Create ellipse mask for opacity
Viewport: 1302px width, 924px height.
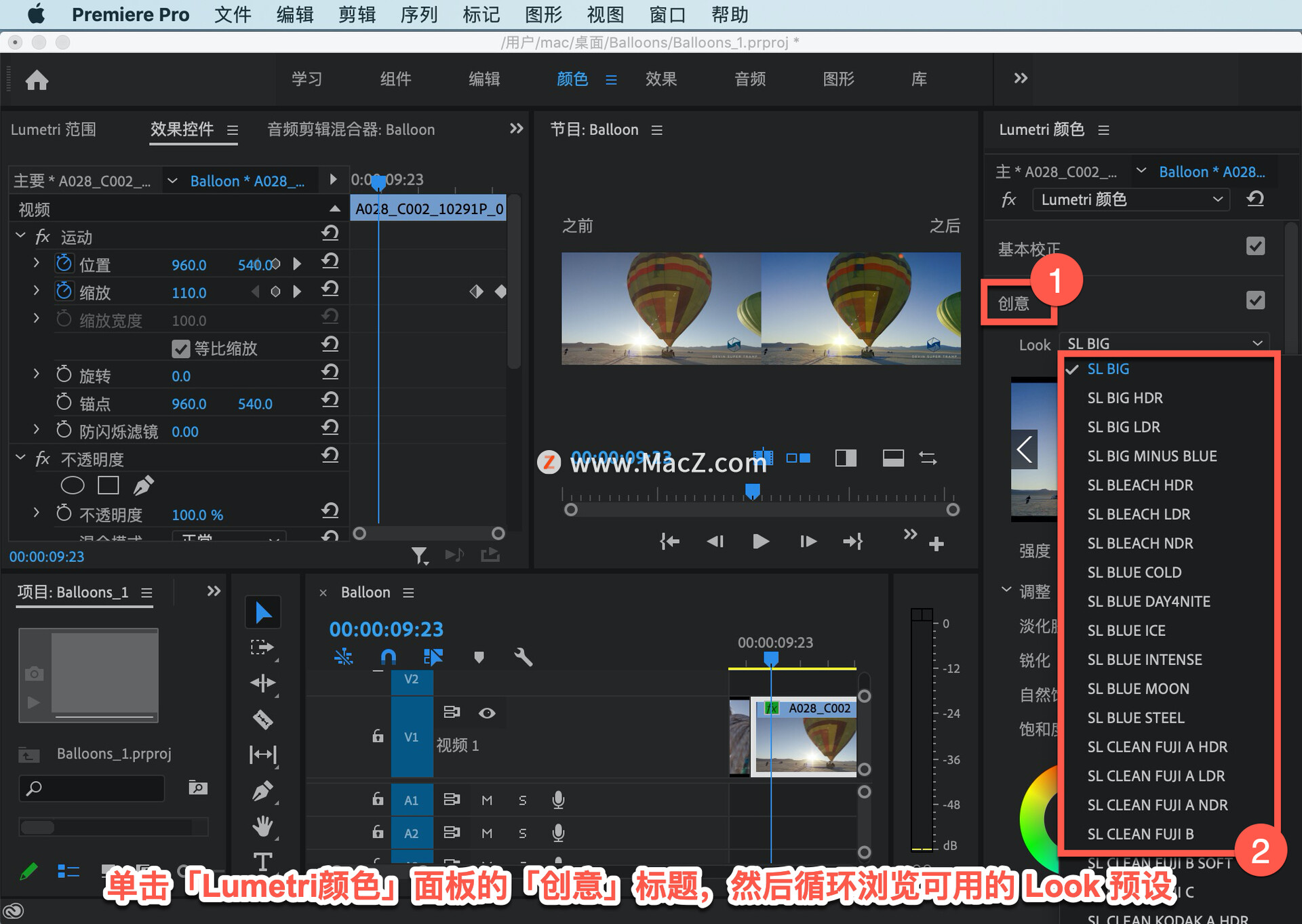pyautogui.click(x=73, y=485)
